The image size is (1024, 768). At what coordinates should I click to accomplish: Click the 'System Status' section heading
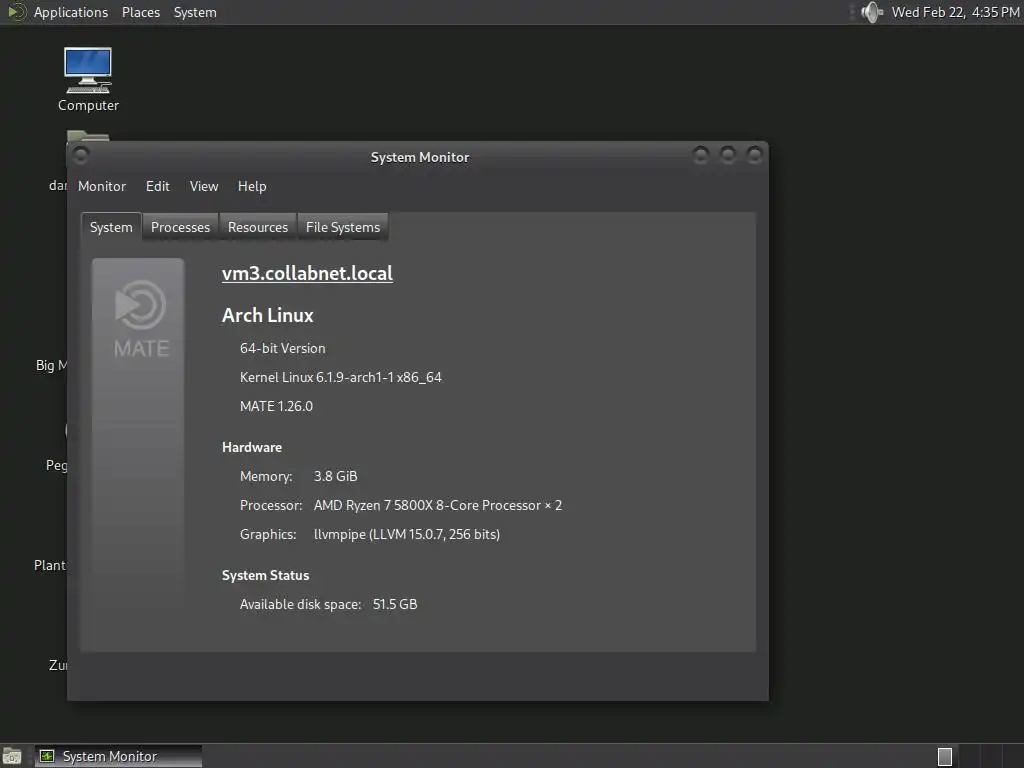click(266, 575)
